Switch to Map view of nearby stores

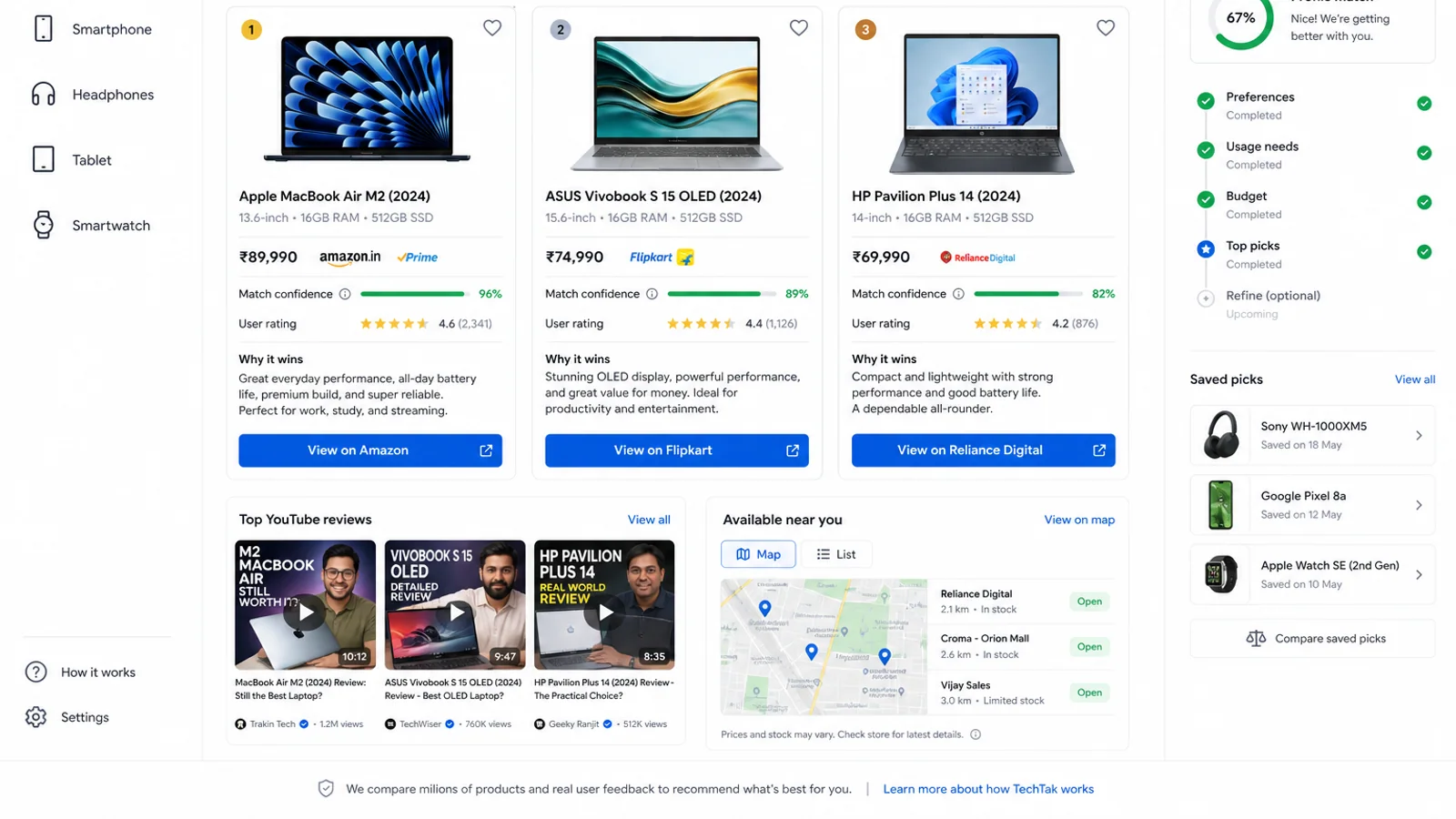(758, 554)
